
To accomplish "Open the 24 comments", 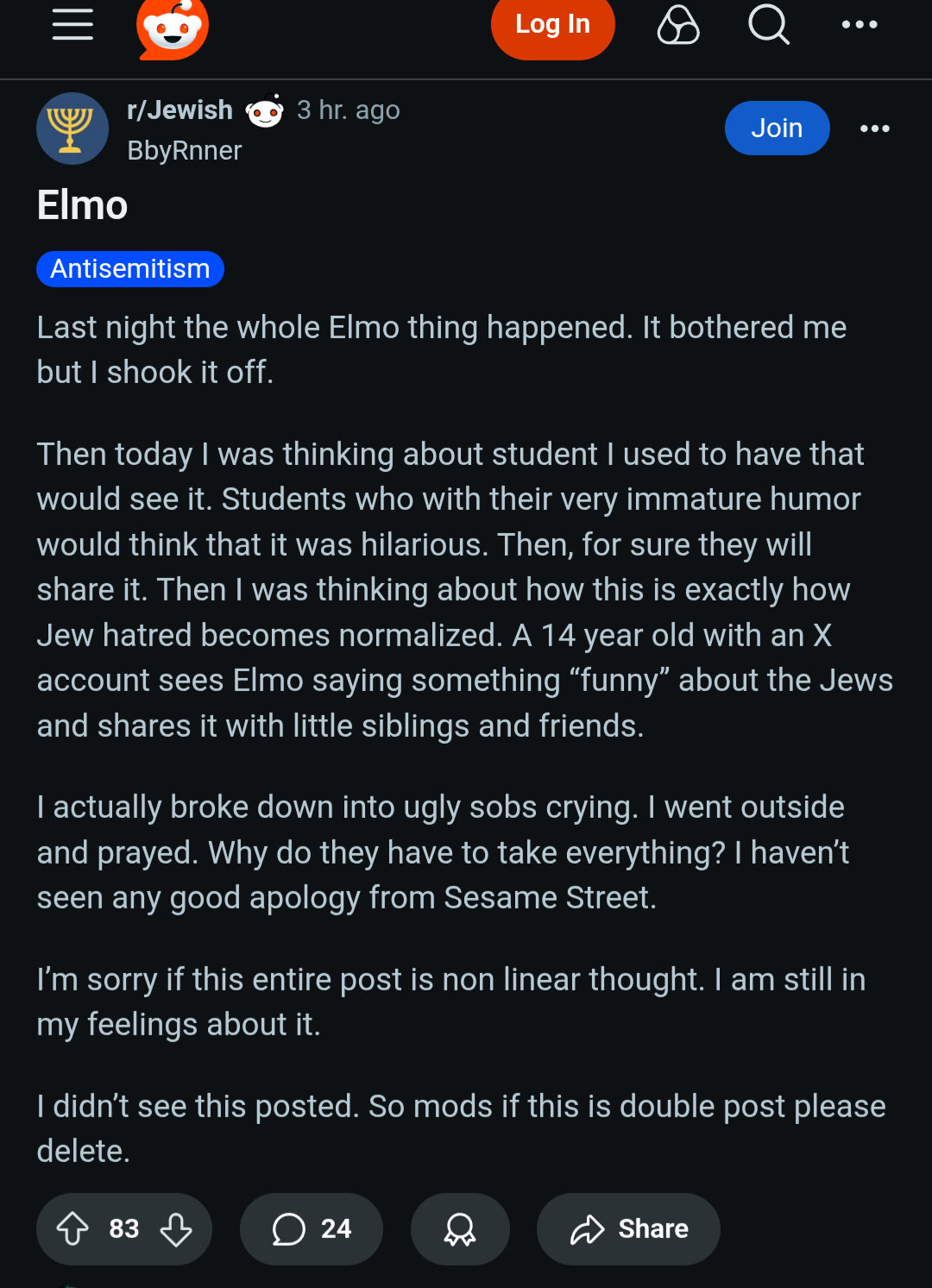I will (x=312, y=1228).
